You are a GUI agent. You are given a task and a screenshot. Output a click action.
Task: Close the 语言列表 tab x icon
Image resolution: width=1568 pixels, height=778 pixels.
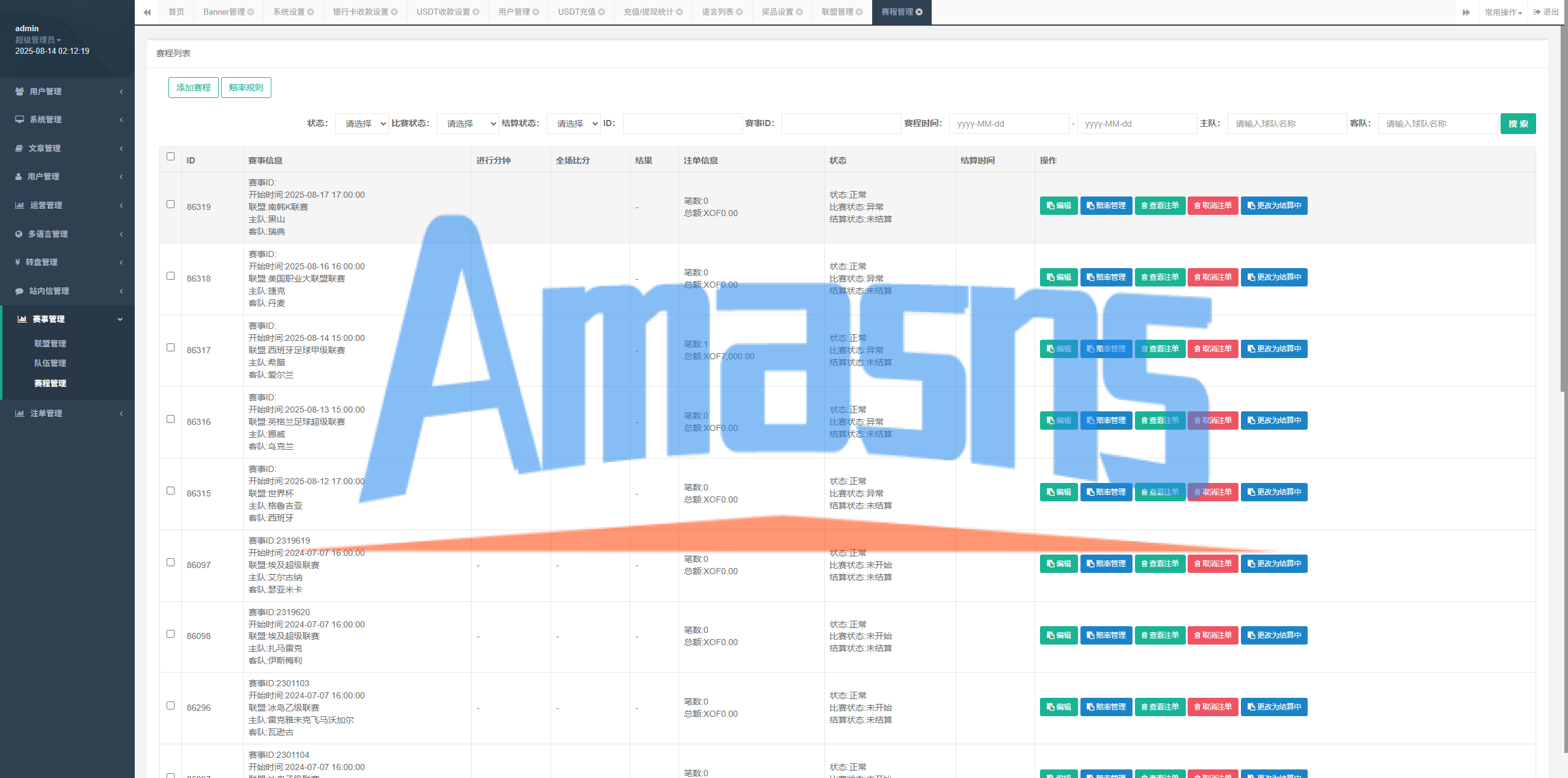pos(739,12)
